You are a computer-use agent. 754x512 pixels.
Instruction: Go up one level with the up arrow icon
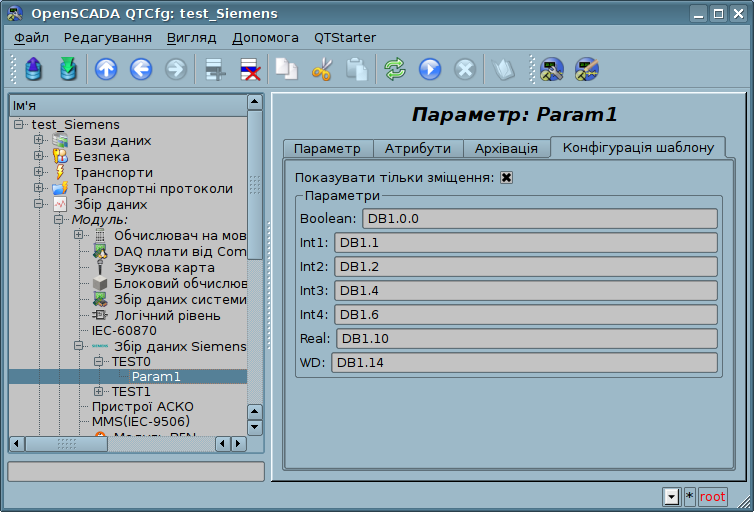tap(106, 69)
